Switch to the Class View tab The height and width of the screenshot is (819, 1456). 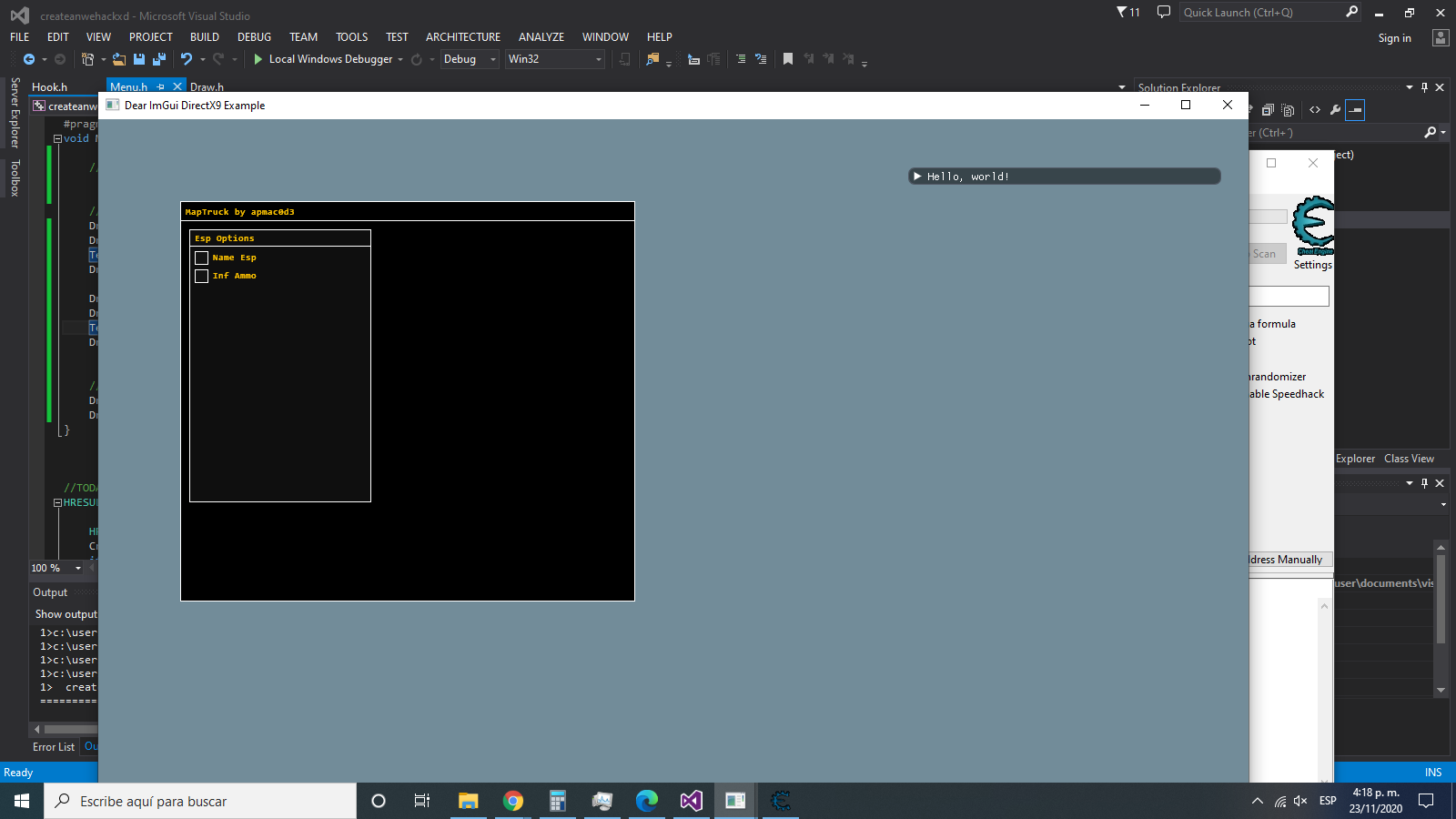click(1410, 459)
